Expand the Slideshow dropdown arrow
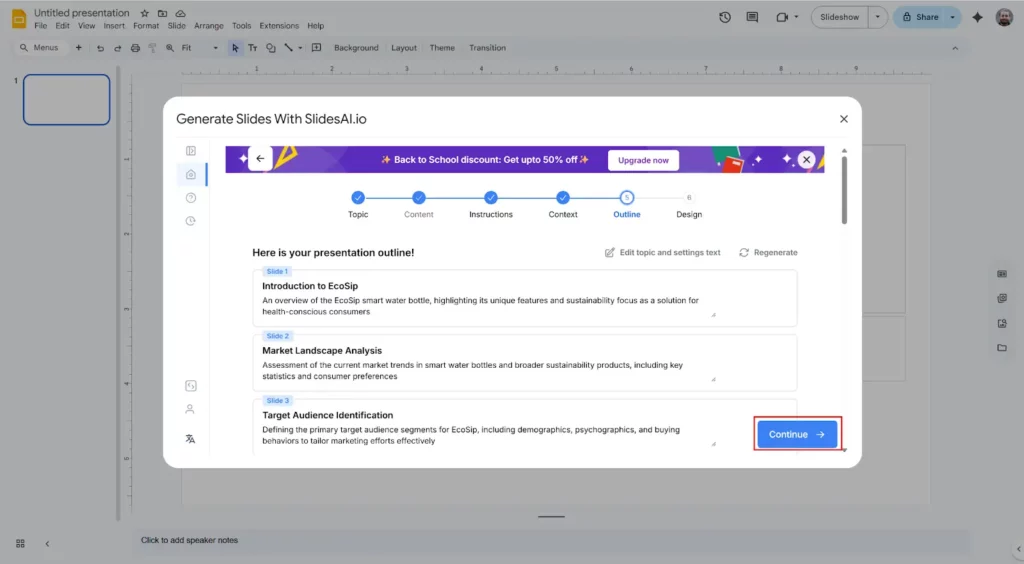Screen dimensions: 1024x564 tap(877, 17)
